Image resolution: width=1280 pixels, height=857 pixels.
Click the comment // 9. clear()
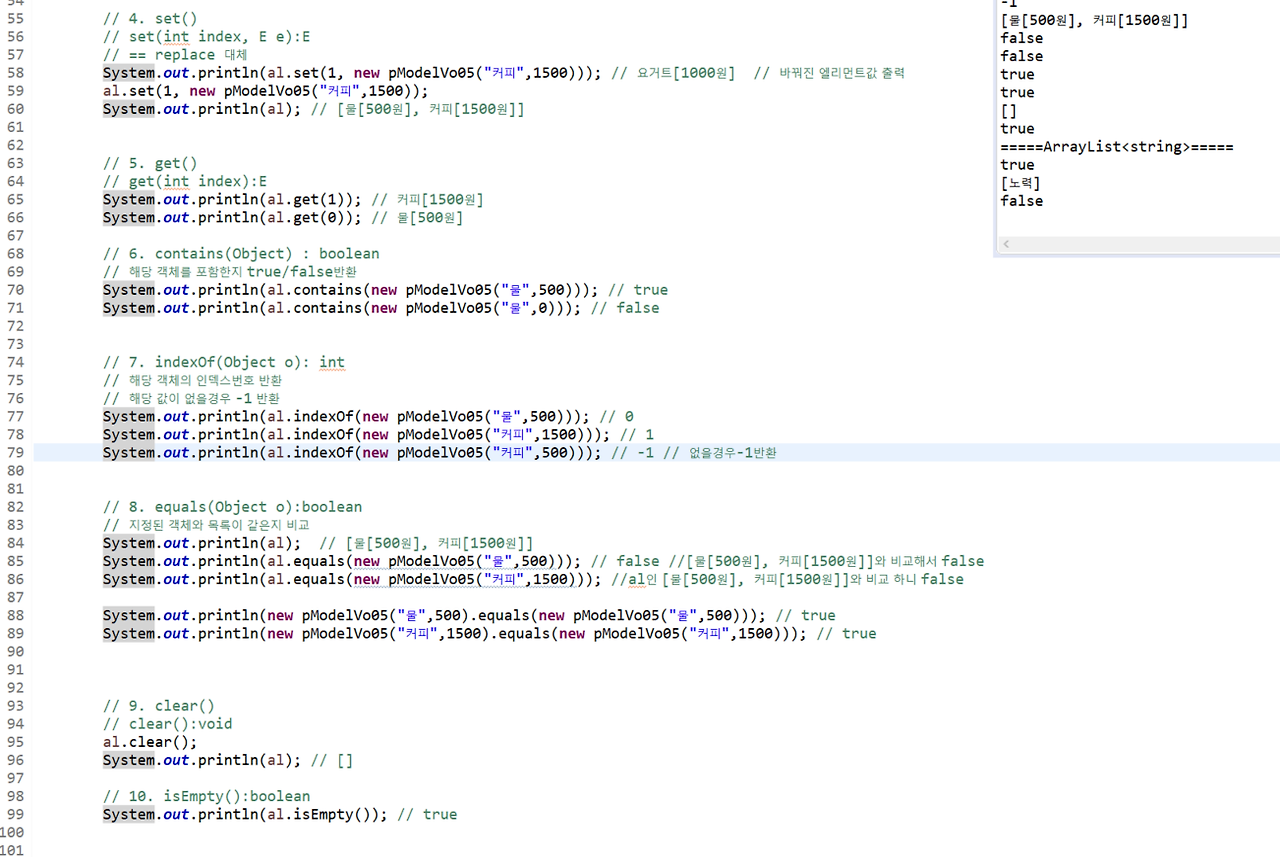(x=160, y=705)
